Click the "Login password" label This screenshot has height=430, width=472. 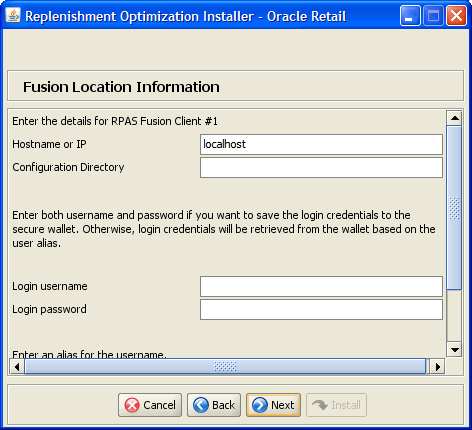click(49, 309)
